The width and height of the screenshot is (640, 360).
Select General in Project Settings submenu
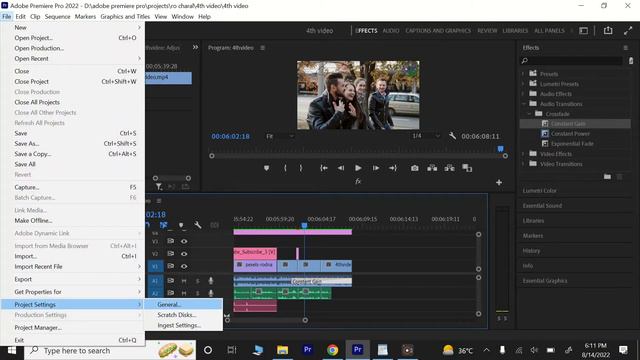[183, 304]
